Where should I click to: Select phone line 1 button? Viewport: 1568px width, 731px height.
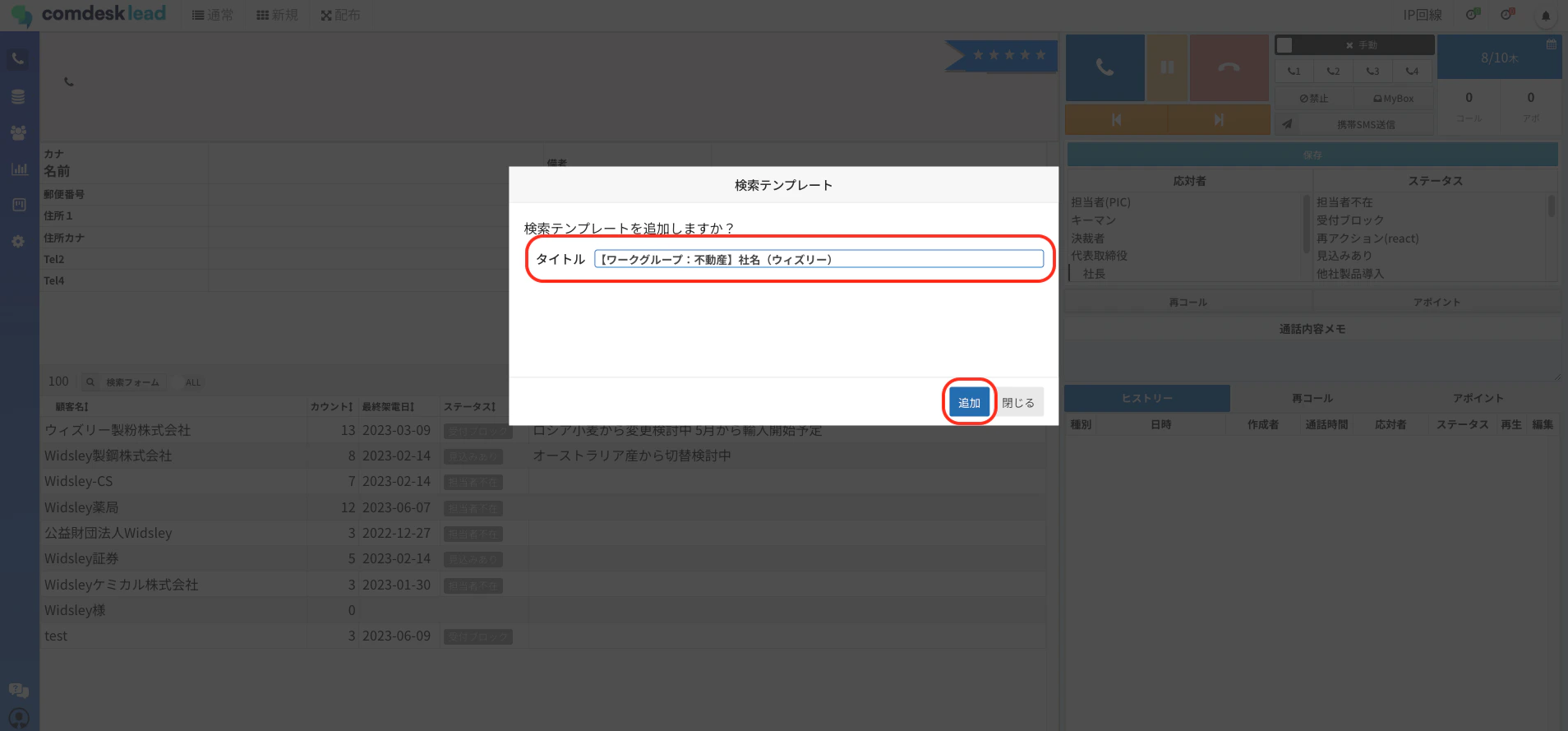click(1294, 71)
